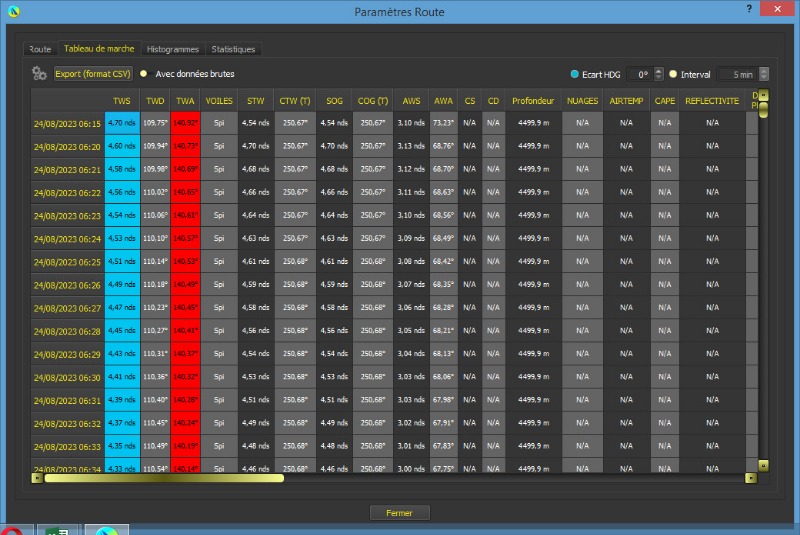Select row 24/08/2023 06:26
This screenshot has height=535, width=800.
tap(67, 285)
